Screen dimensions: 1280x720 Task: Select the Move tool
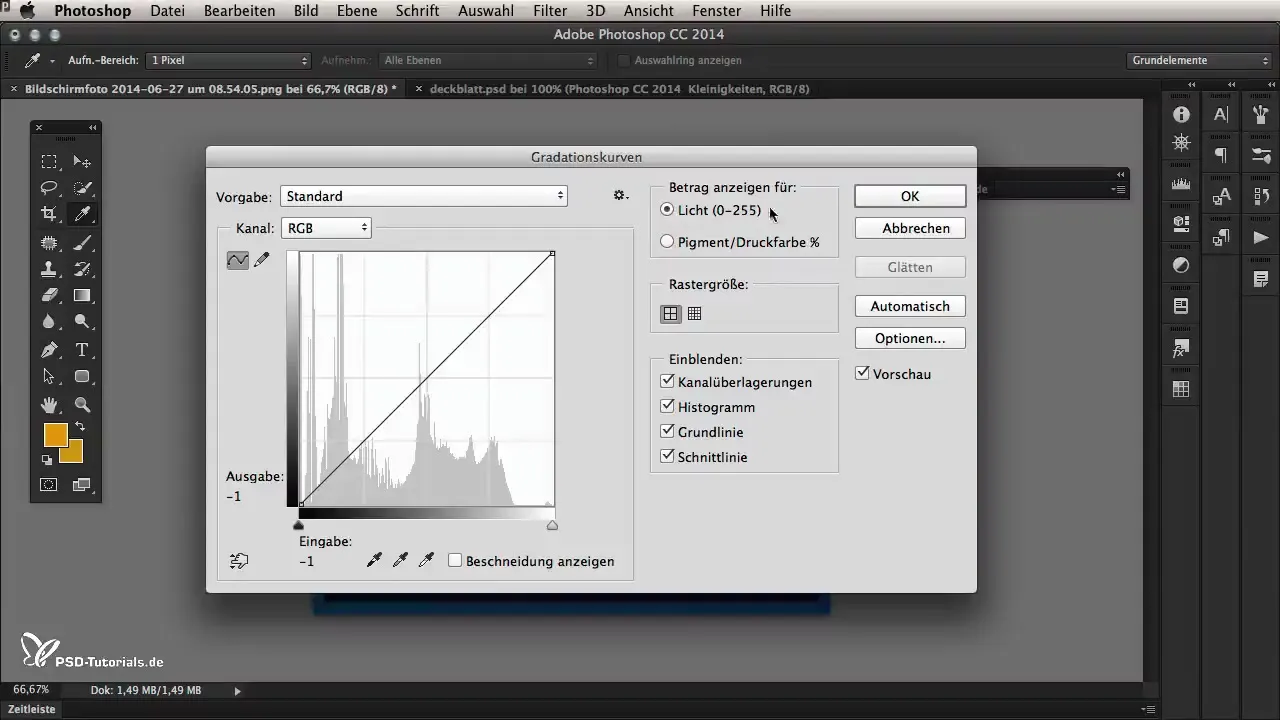(x=83, y=161)
